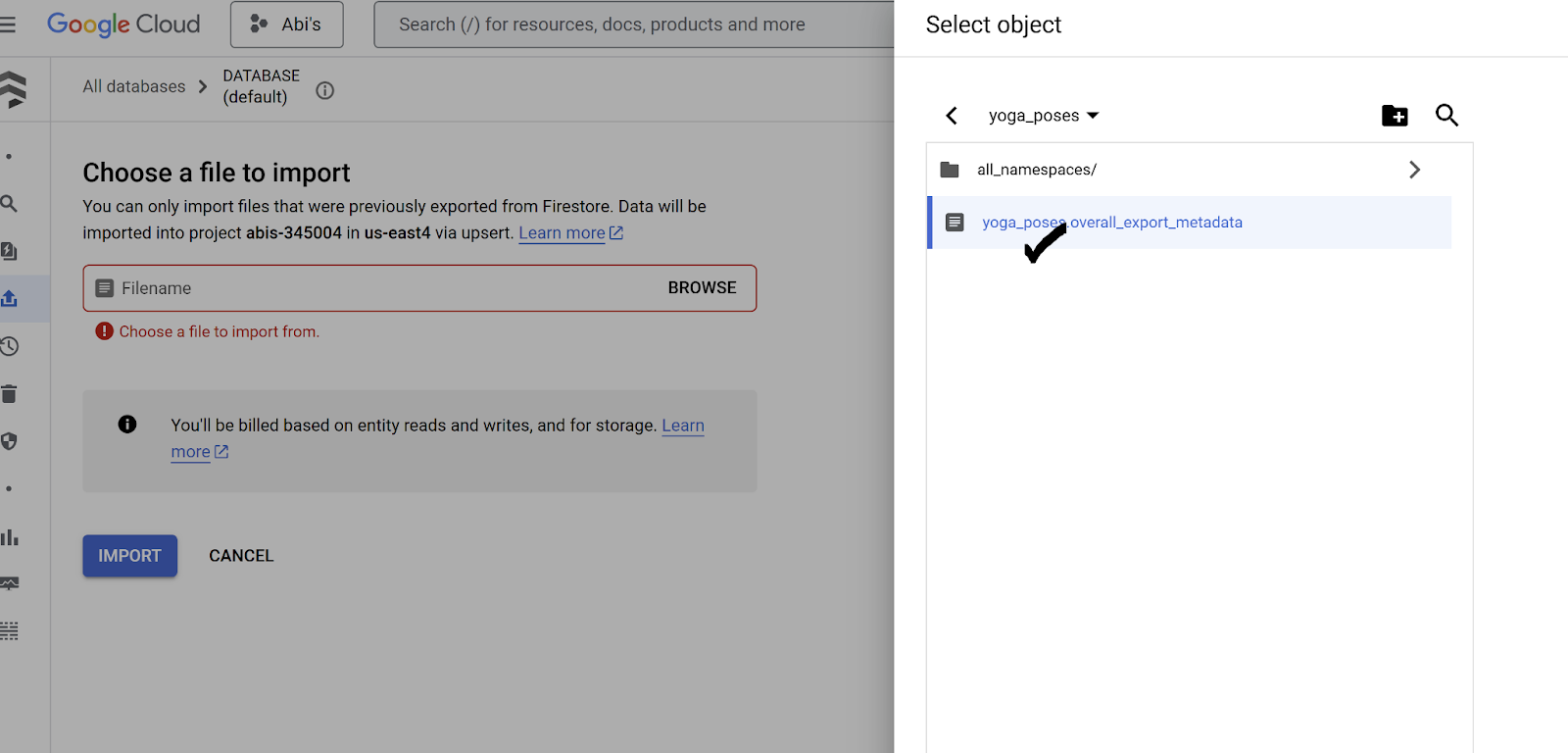
Task: Open the shield security icon in sidebar
Action: [10, 441]
